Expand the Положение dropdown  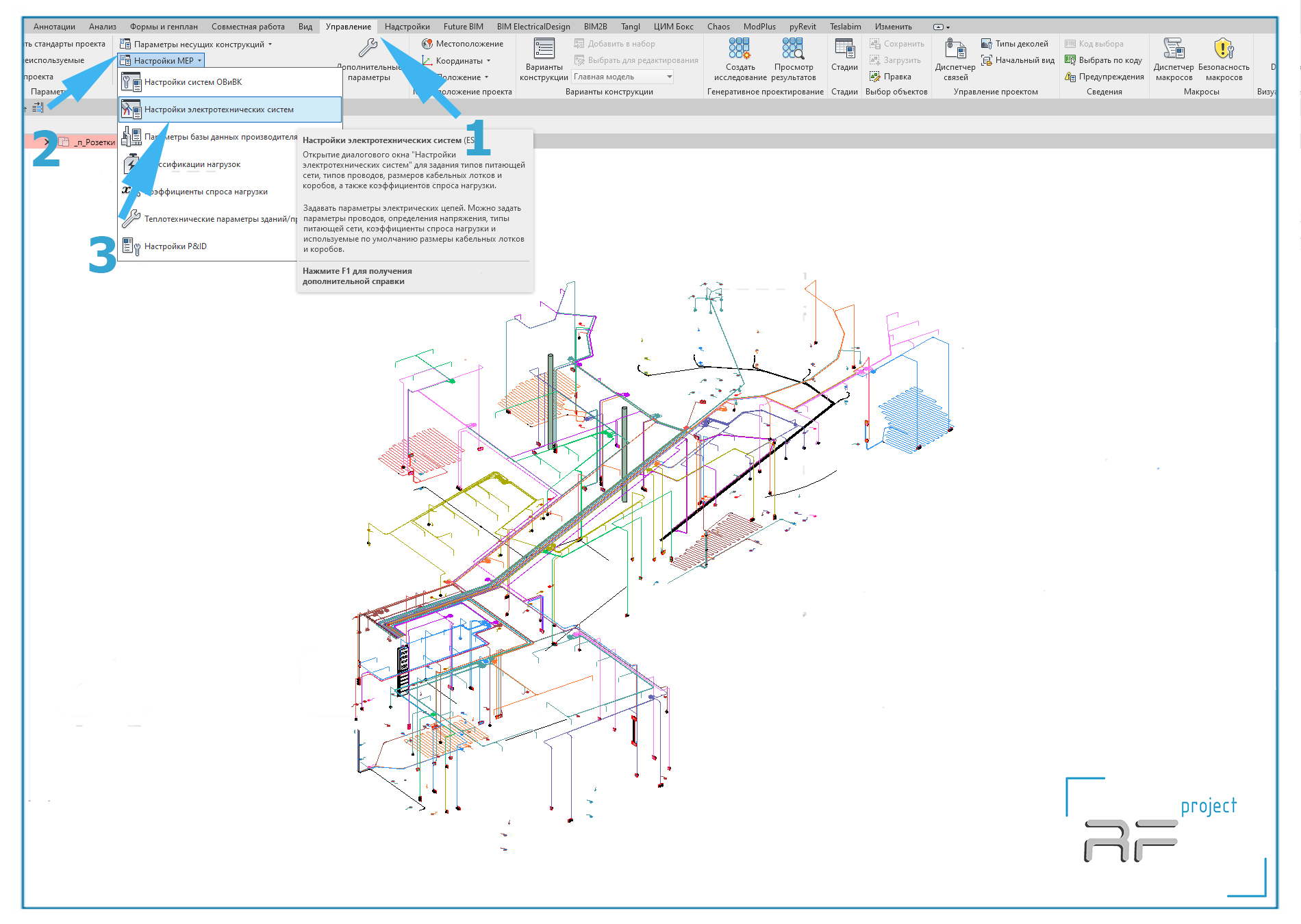[486, 77]
